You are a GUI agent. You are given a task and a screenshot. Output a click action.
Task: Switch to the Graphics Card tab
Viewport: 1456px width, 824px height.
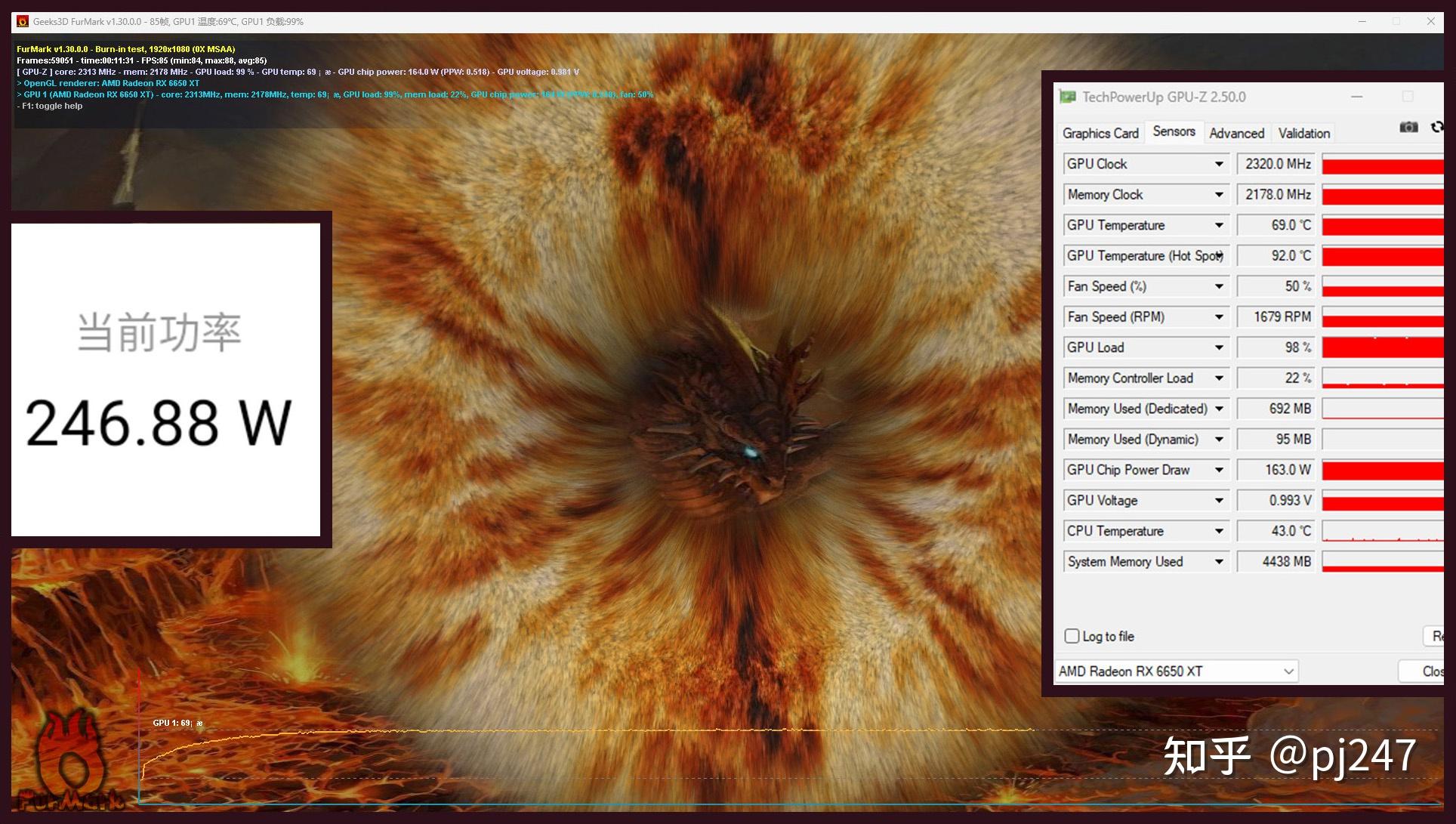(1100, 133)
